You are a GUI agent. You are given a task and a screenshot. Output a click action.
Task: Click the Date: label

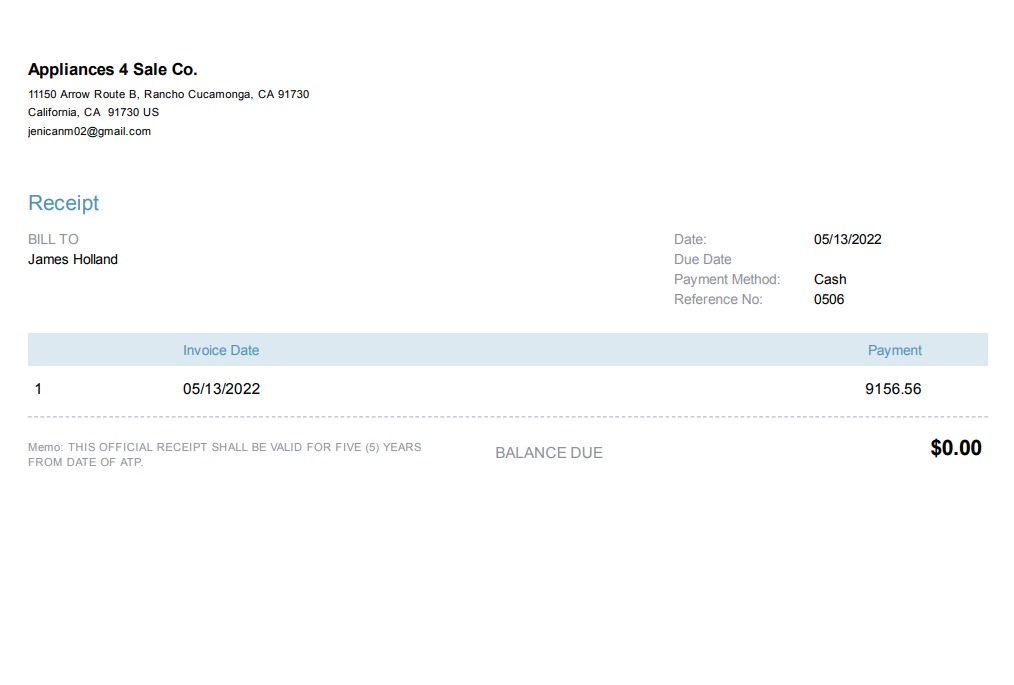(x=690, y=239)
